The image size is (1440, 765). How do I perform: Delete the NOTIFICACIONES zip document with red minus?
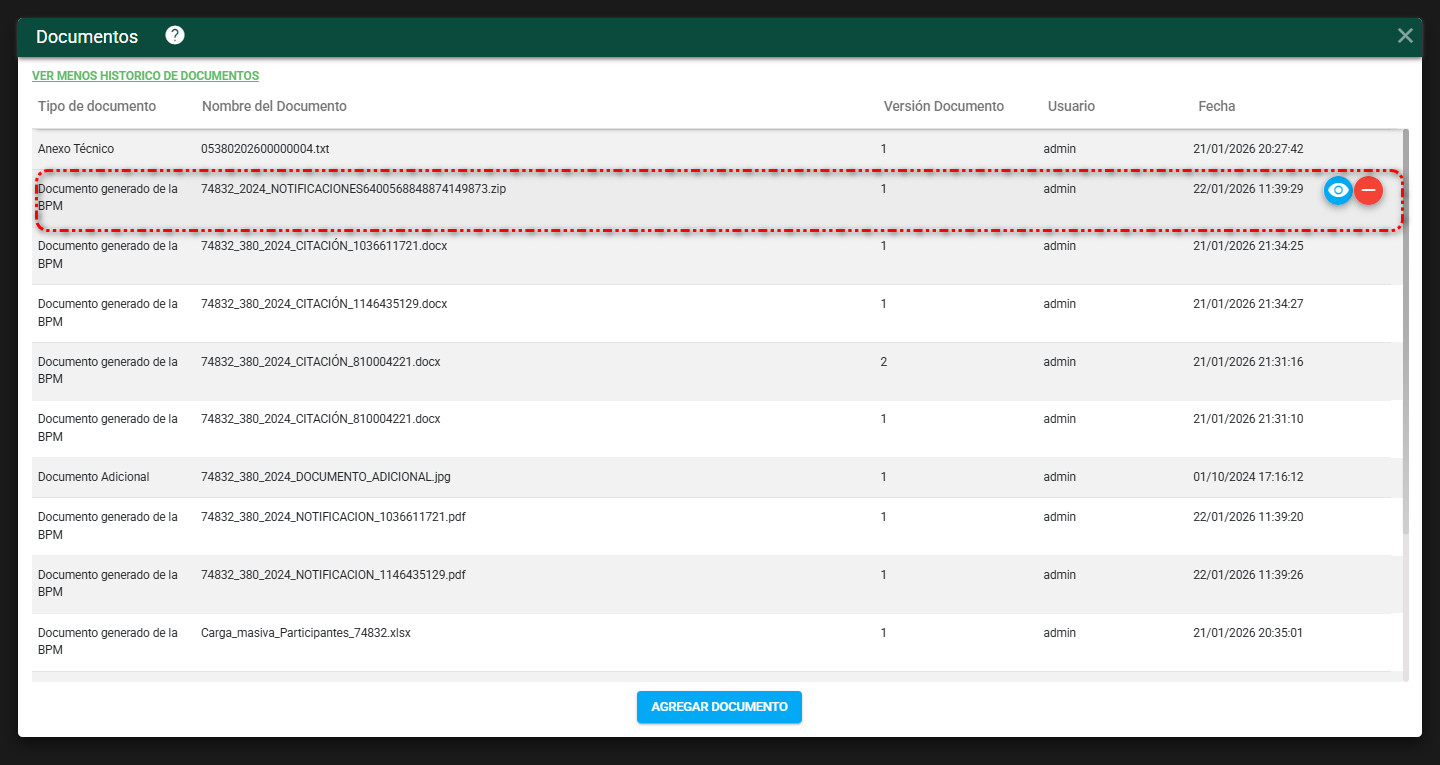[x=1368, y=190]
